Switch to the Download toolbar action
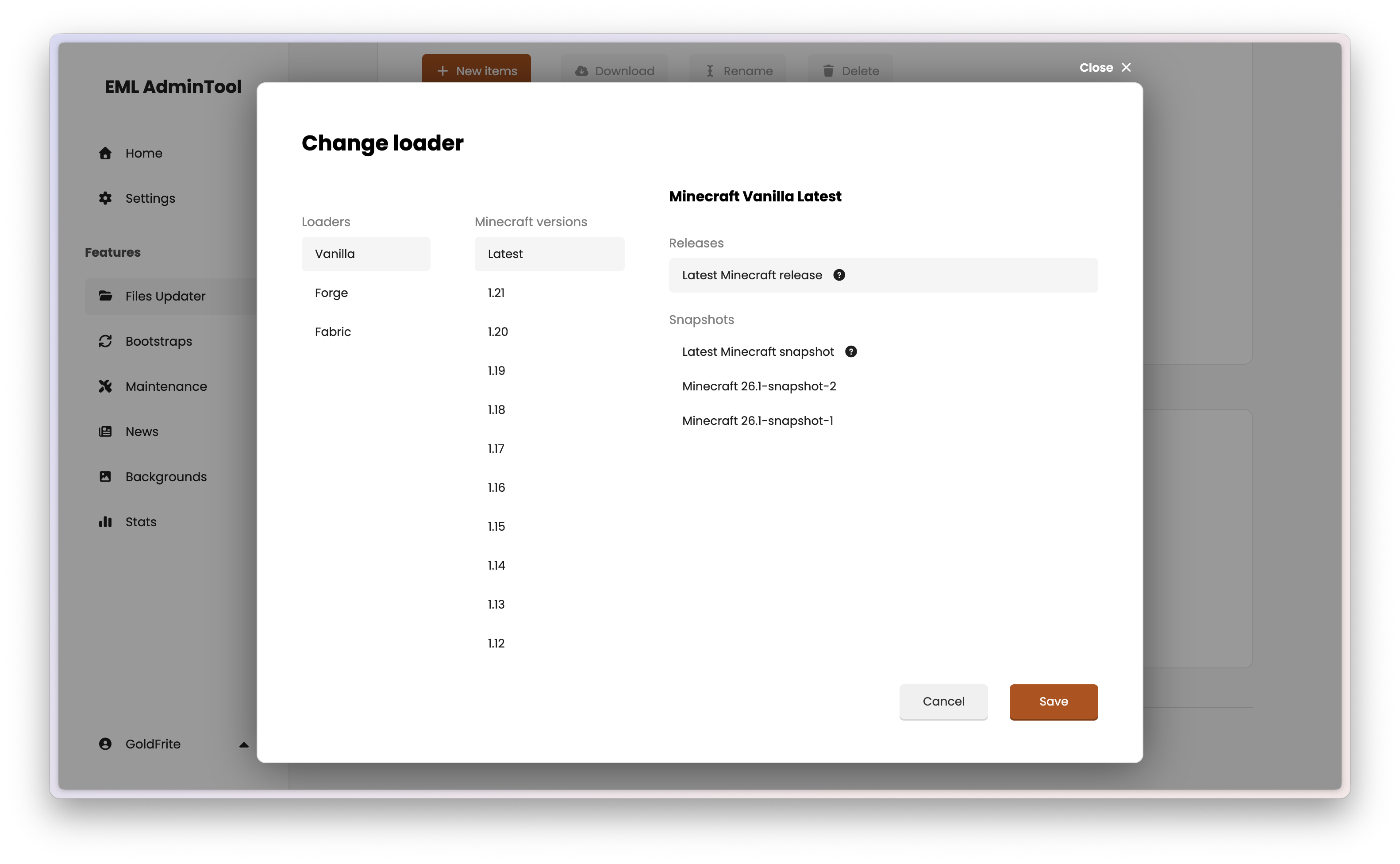The height and width of the screenshot is (864, 1400). click(614, 71)
